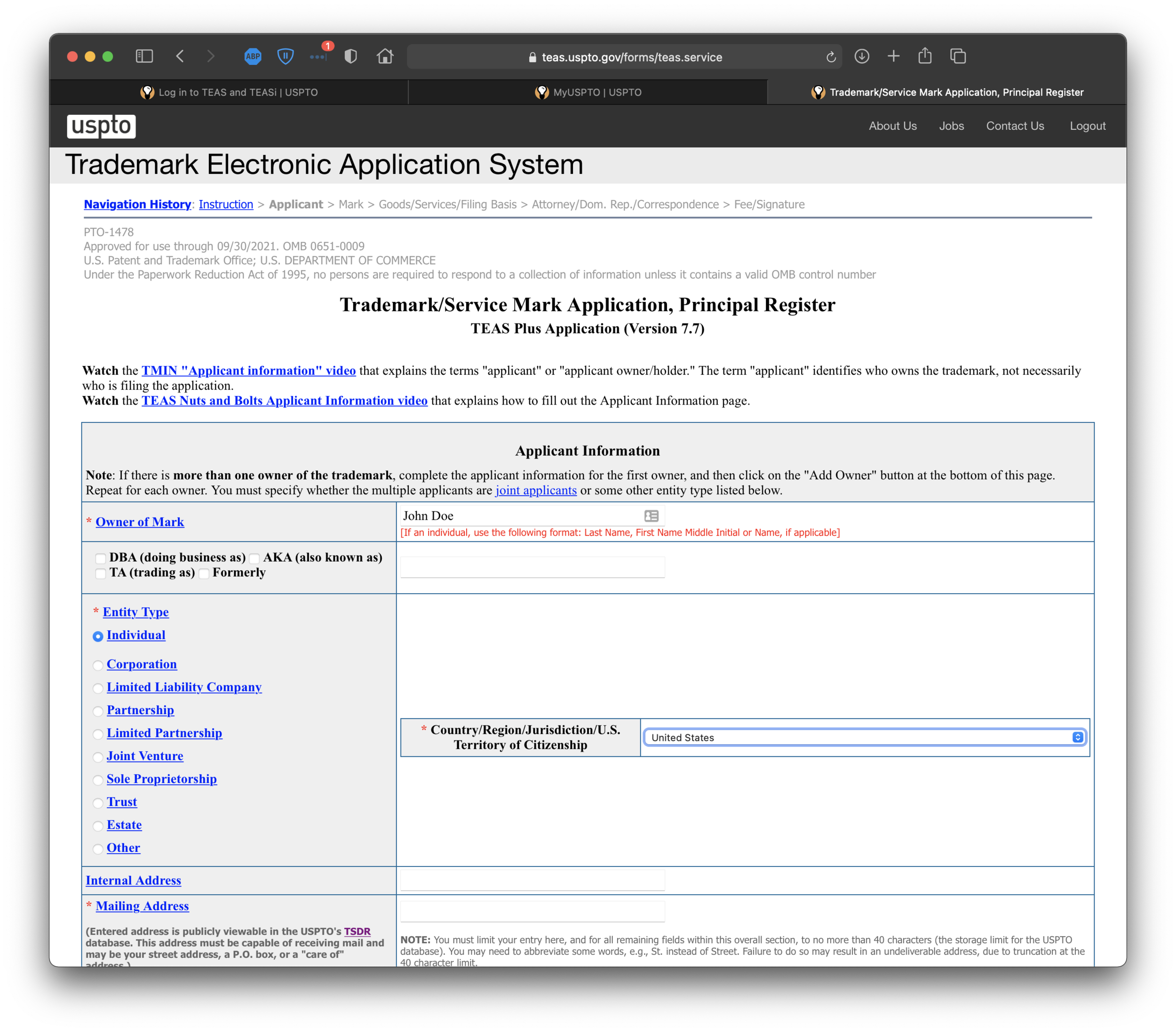Click the Internal Address input field
Screen dimensions: 1176x1032
[x=532, y=880]
